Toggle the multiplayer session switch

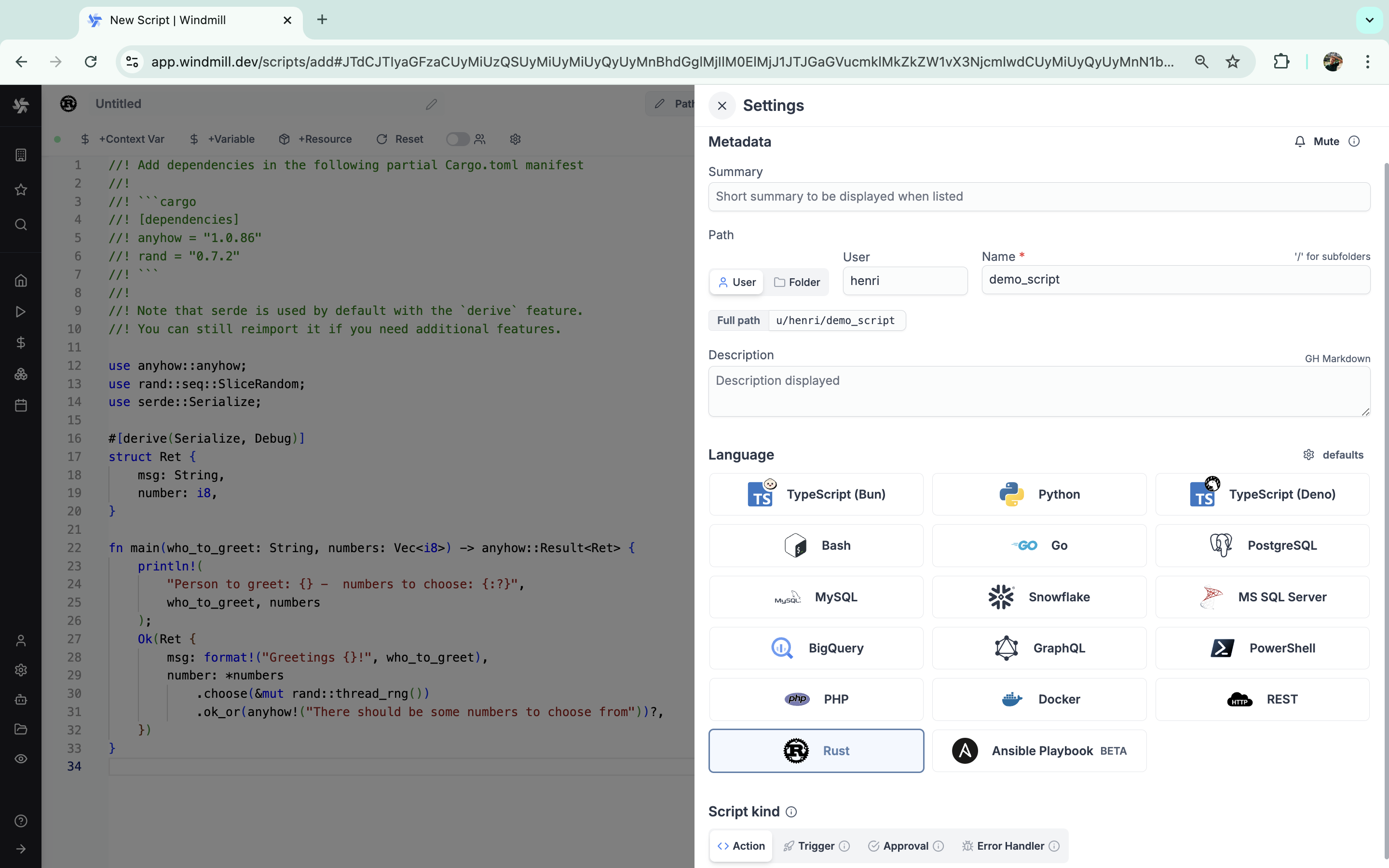(457, 139)
